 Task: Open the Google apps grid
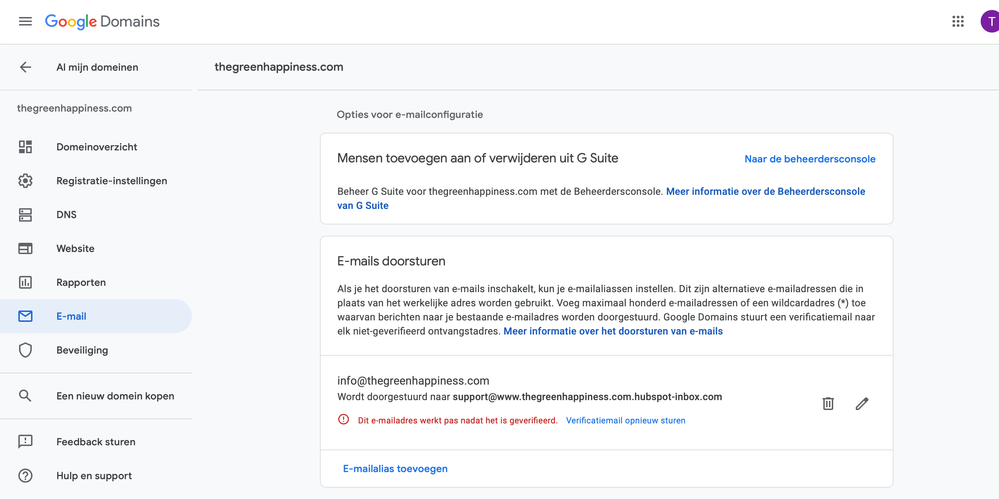click(x=958, y=22)
